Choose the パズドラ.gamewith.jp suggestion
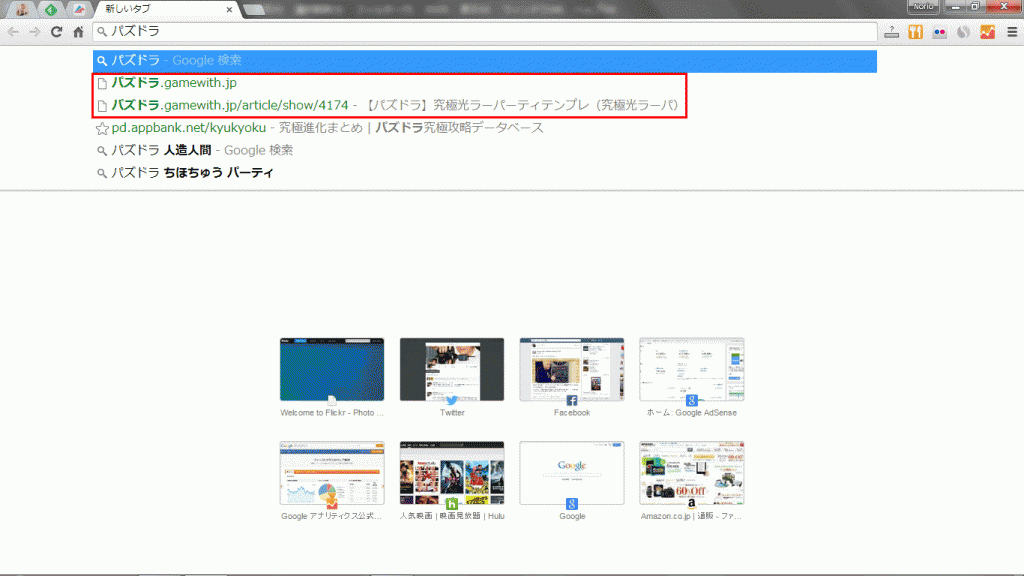The image size is (1024, 576). coord(174,83)
